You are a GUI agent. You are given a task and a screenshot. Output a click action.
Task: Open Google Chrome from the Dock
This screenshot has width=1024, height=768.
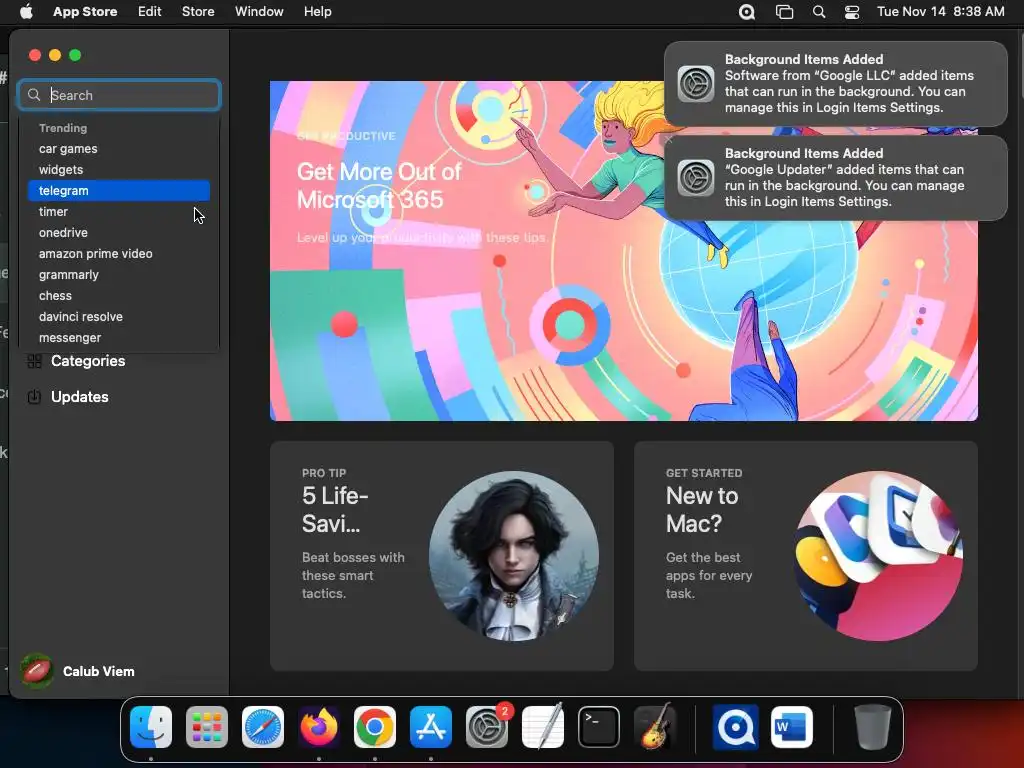point(375,727)
